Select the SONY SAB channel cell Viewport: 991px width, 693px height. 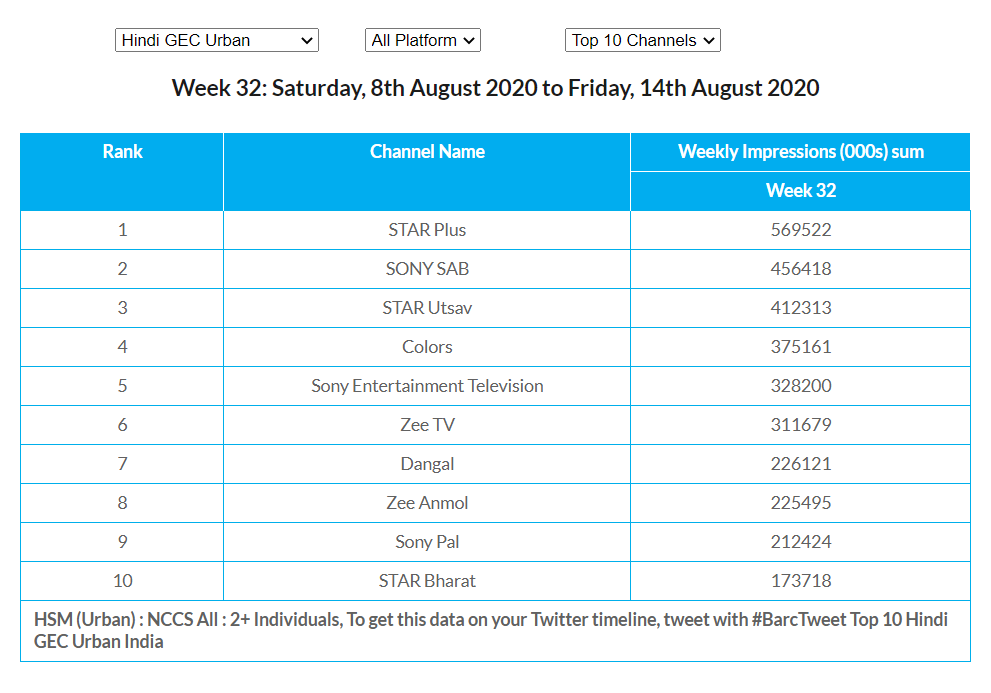(427, 269)
